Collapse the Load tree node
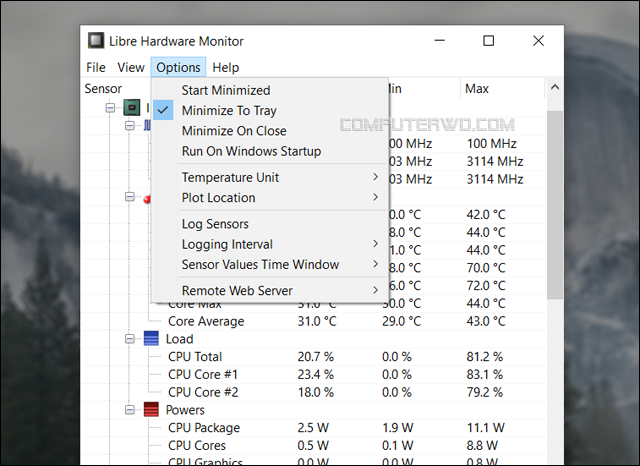 click(x=129, y=339)
